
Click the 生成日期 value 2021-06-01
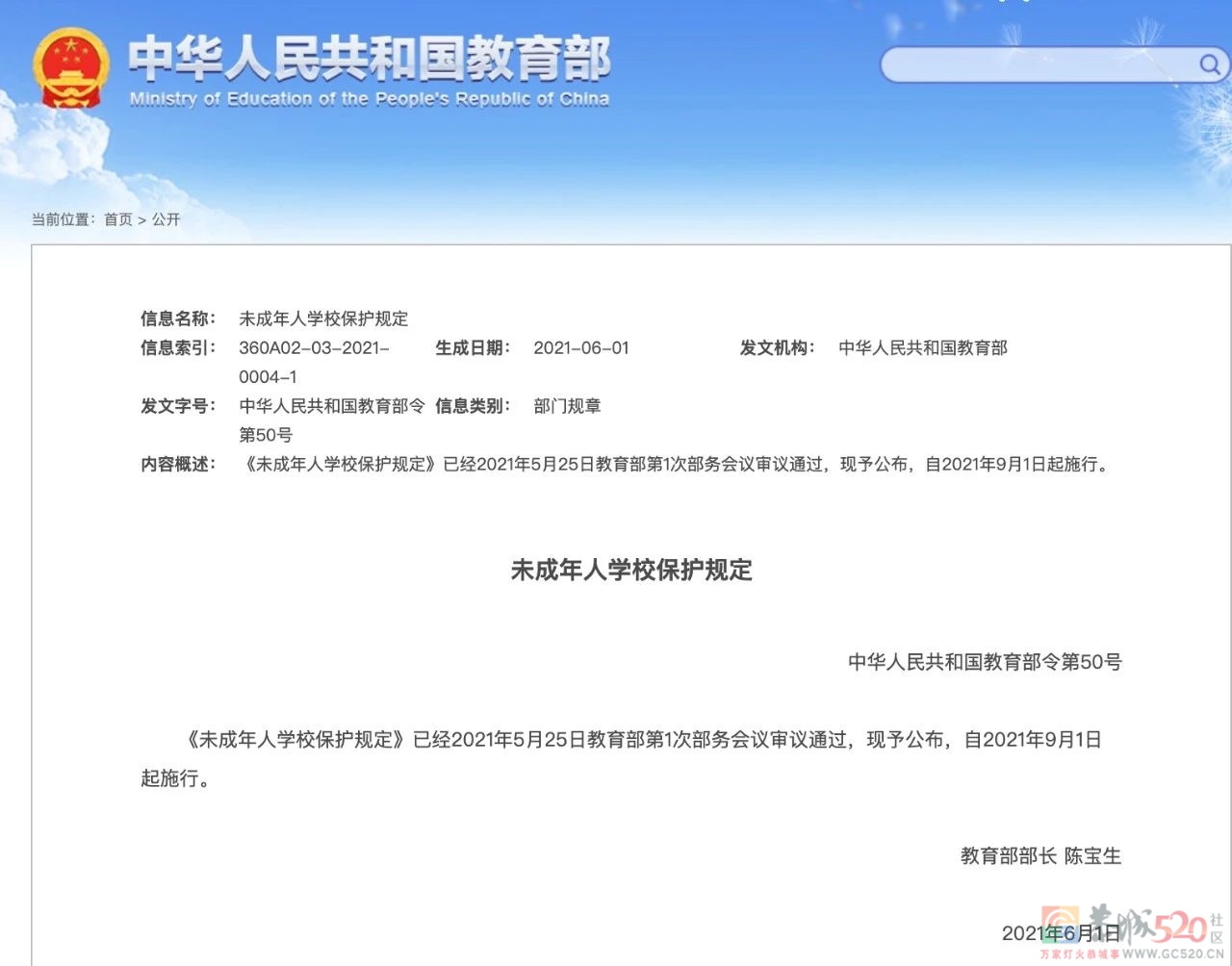coord(580,347)
